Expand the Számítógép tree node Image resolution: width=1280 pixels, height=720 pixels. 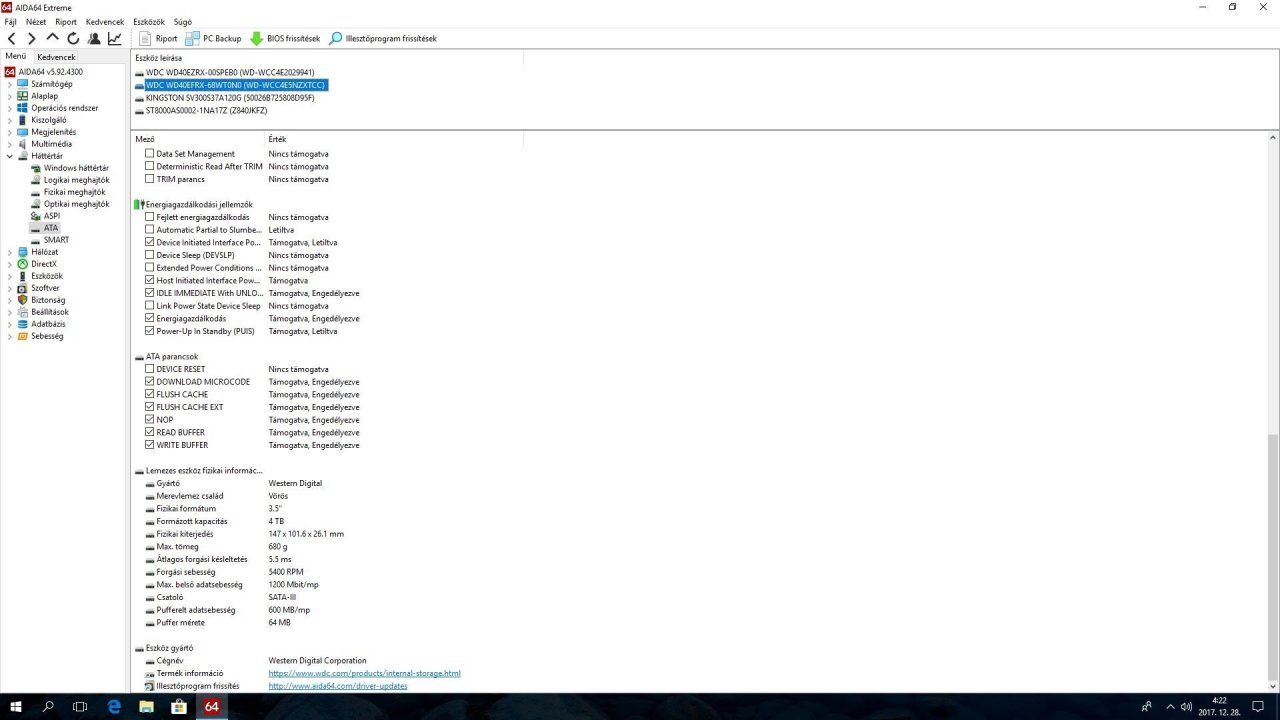10,84
